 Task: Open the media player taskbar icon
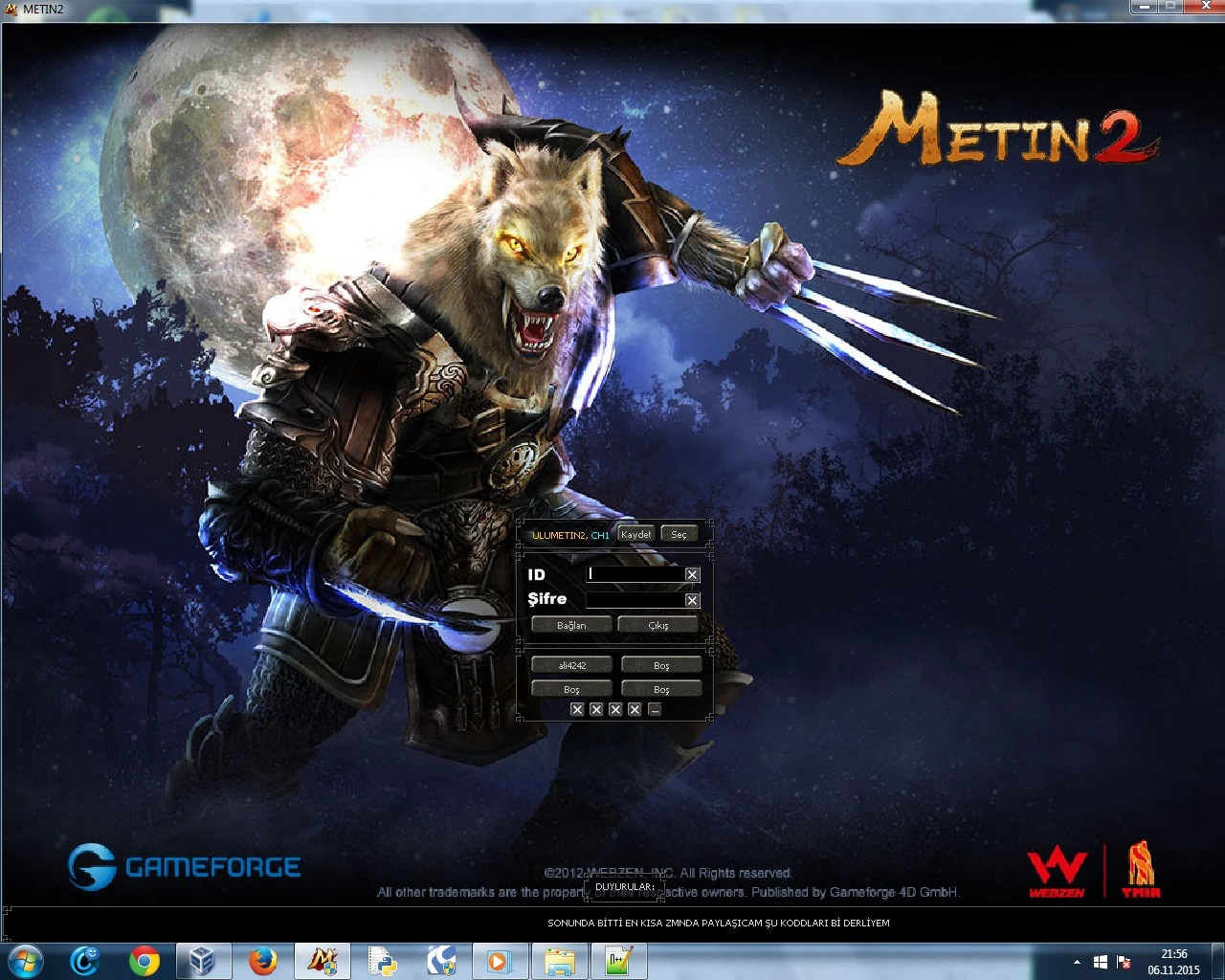[x=499, y=961]
